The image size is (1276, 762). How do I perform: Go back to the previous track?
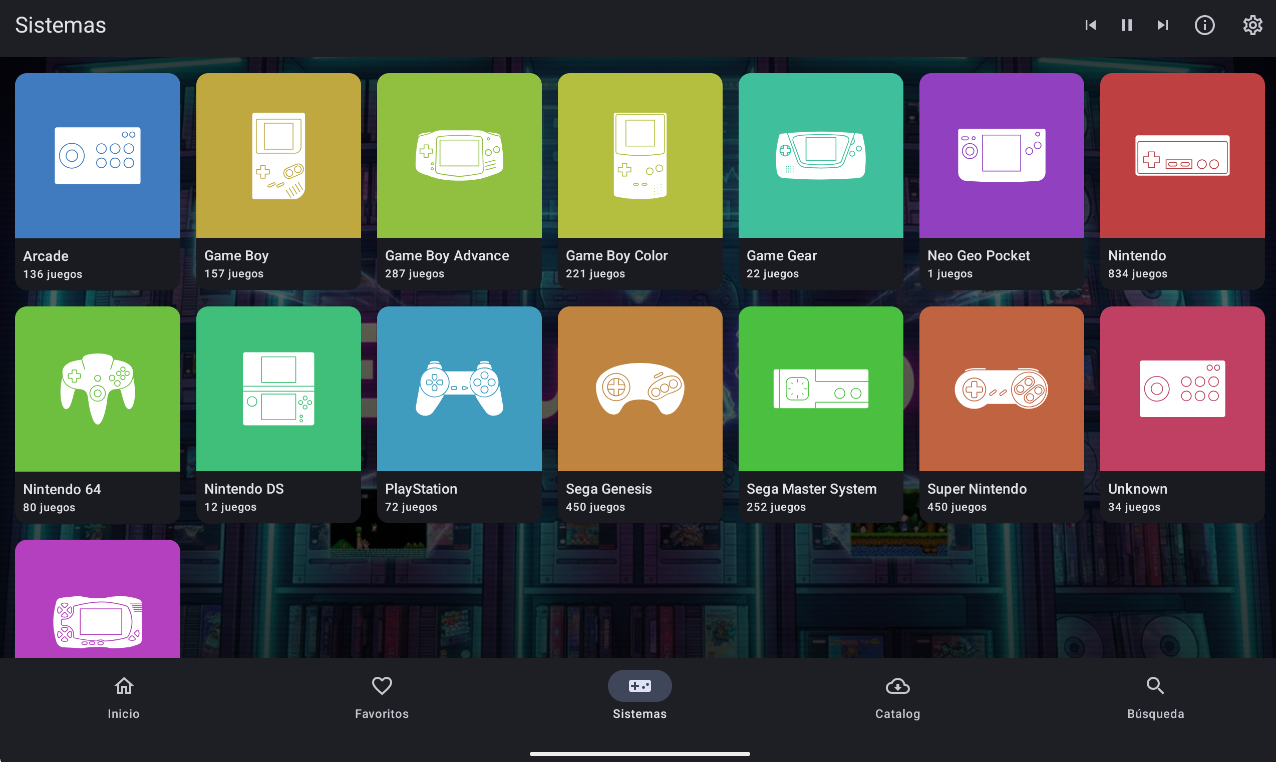[x=1091, y=25]
